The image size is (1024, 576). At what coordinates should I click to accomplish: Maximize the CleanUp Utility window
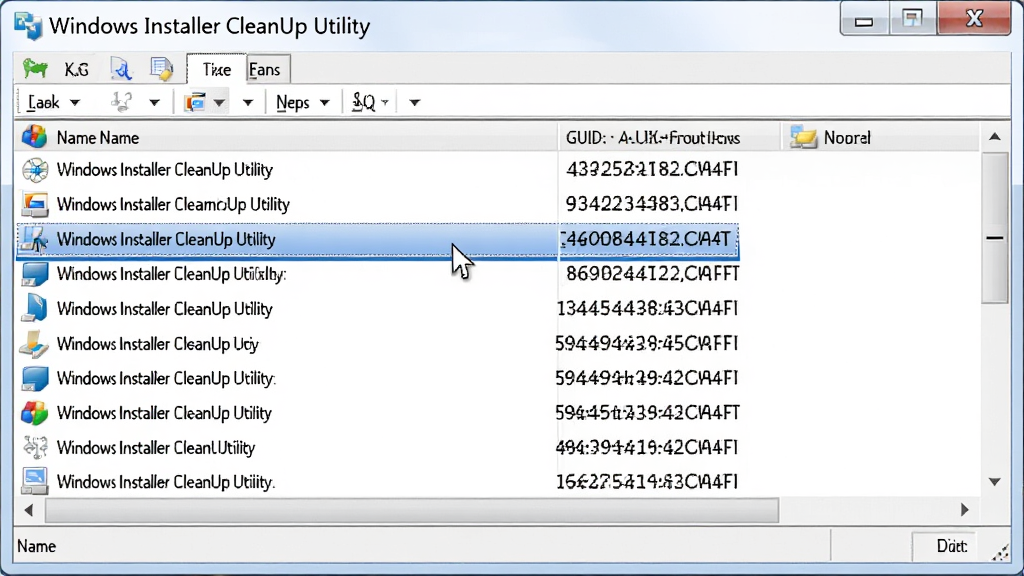coord(912,20)
